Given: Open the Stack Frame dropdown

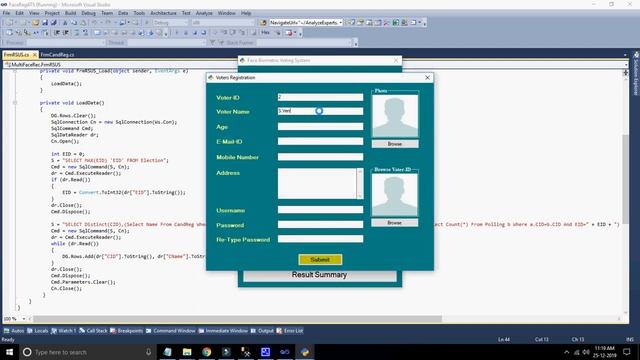Looking at the screenshot, I should tap(304, 42).
